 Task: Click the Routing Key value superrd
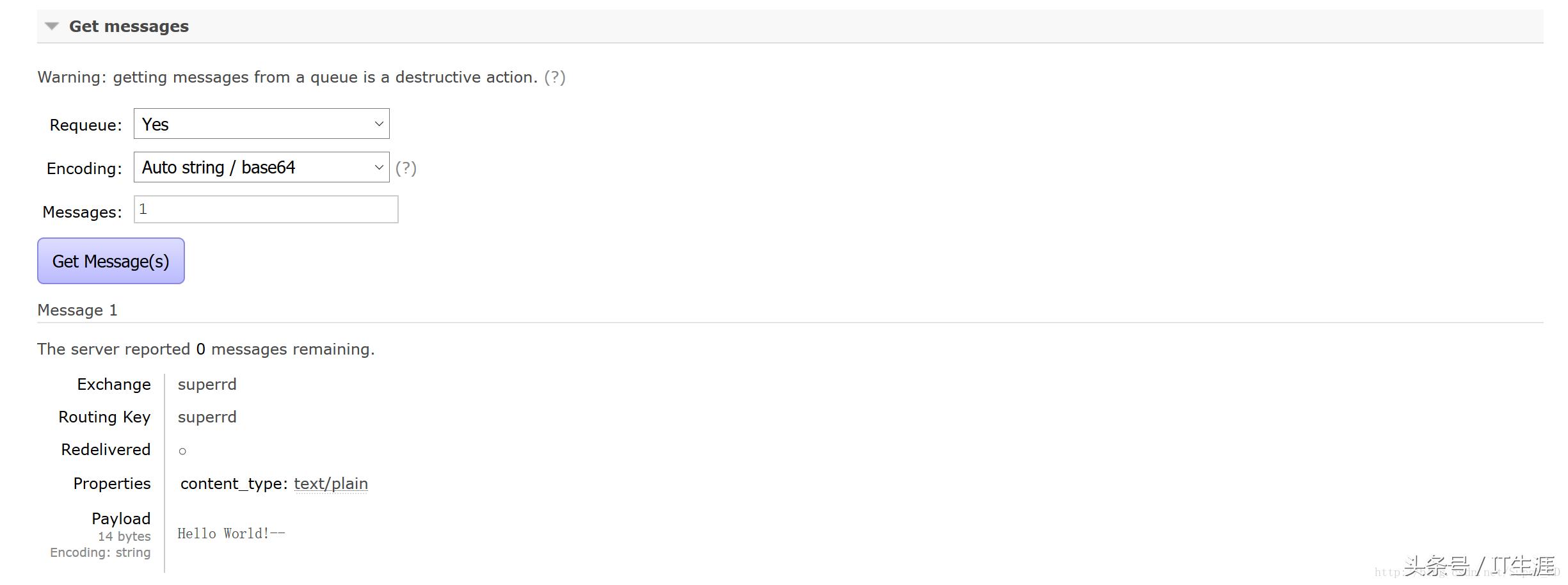click(x=207, y=417)
